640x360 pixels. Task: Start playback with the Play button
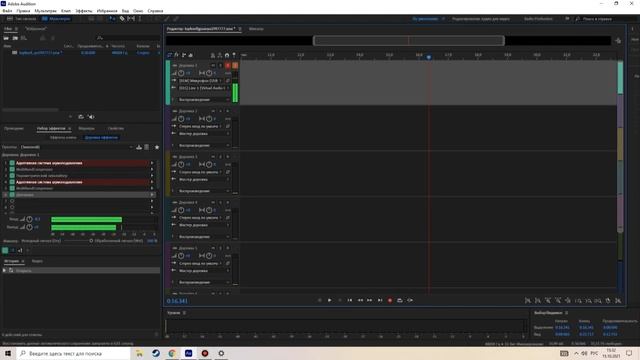click(x=330, y=300)
